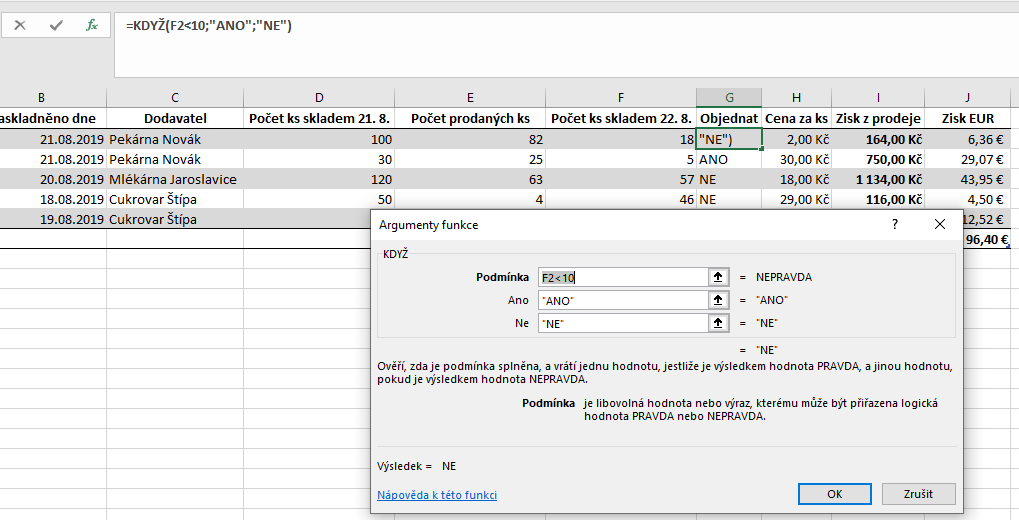Click the cell containing Mlékárna Jaroslavice

(174, 179)
